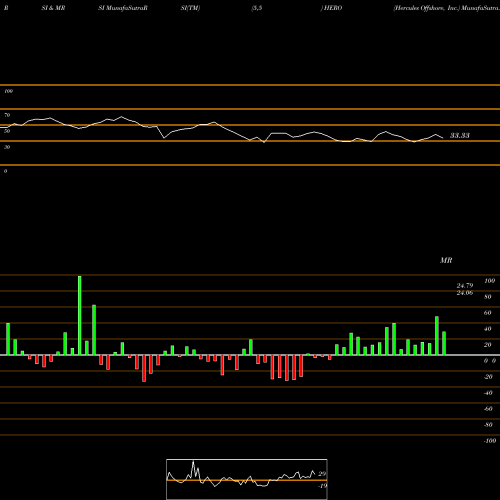Click the 'SI & MR' header text
Image resolution: width=500 pixels, height=500 pixels.
point(53,8)
